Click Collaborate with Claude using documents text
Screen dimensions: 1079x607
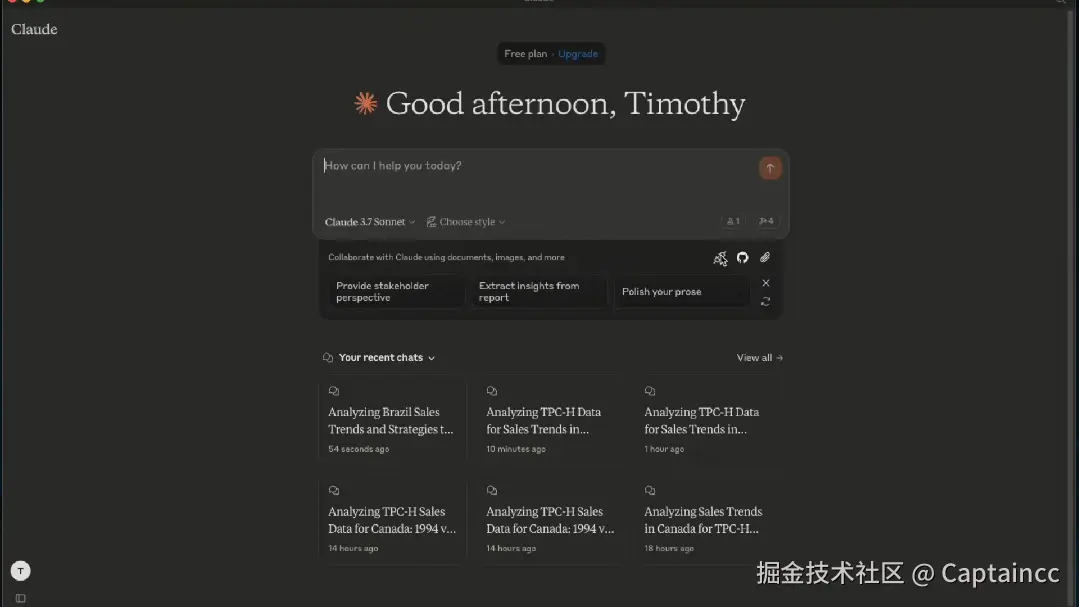tap(446, 257)
